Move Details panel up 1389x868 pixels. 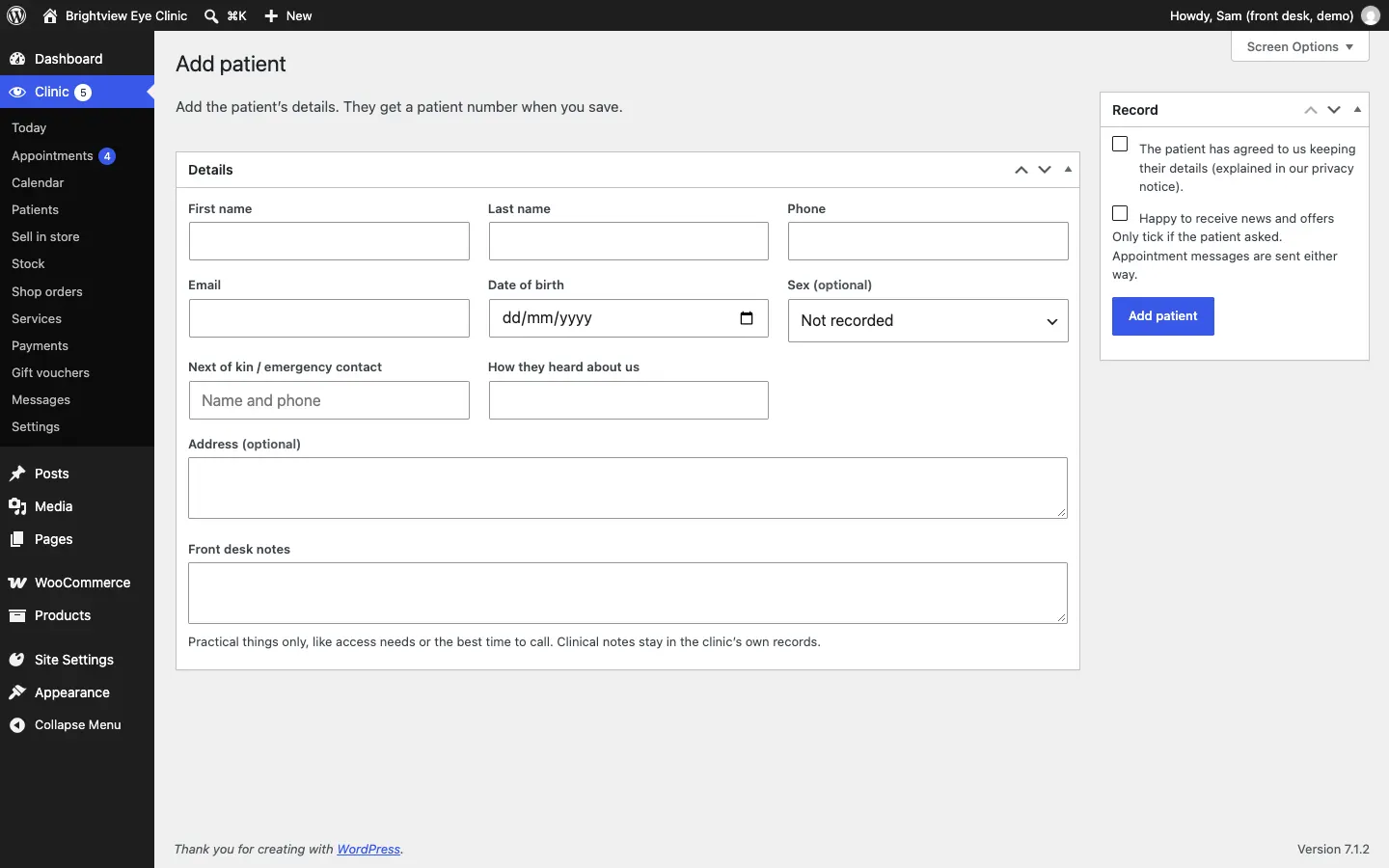pos(1021,170)
